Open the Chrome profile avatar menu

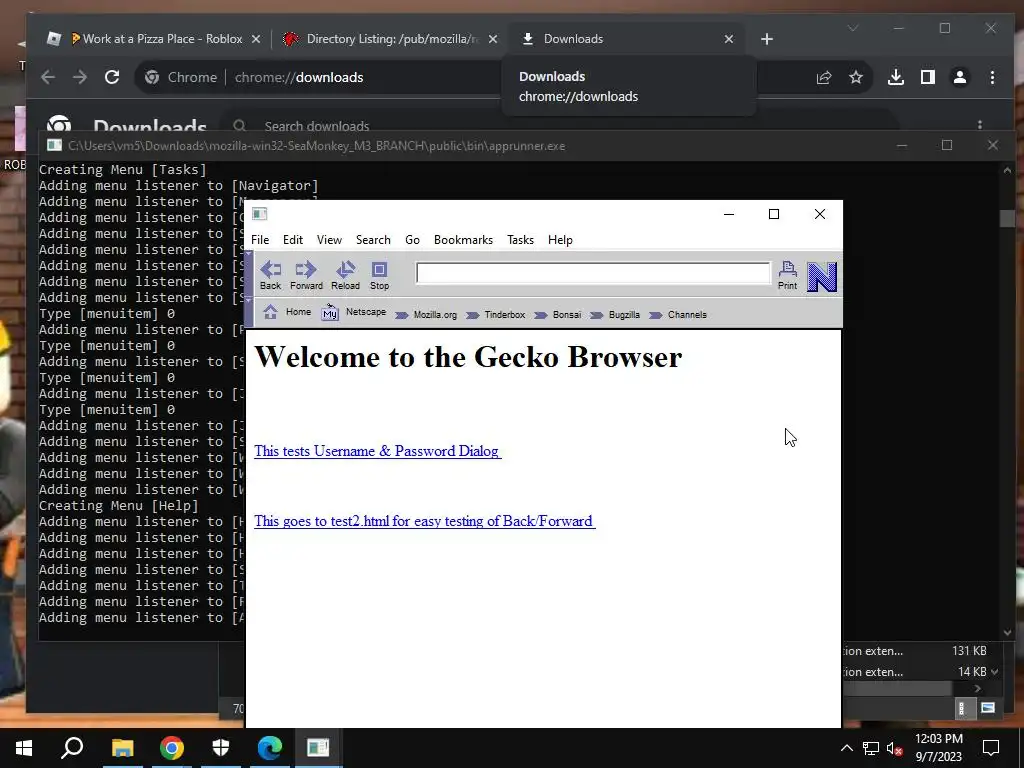coord(960,78)
